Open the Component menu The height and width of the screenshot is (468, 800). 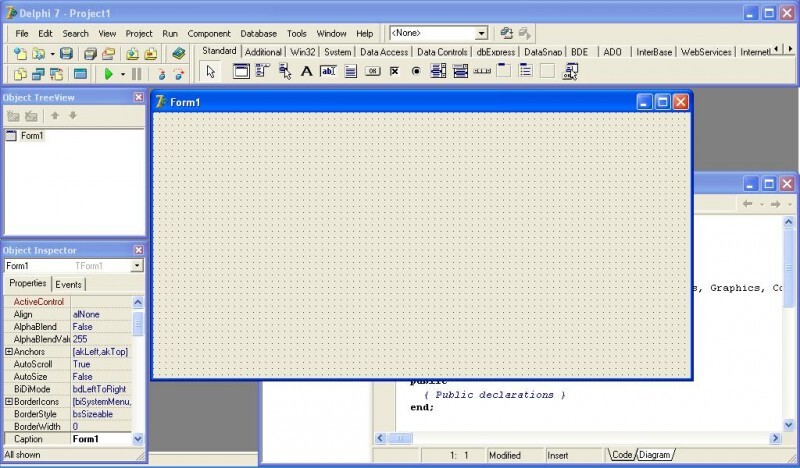(x=209, y=34)
